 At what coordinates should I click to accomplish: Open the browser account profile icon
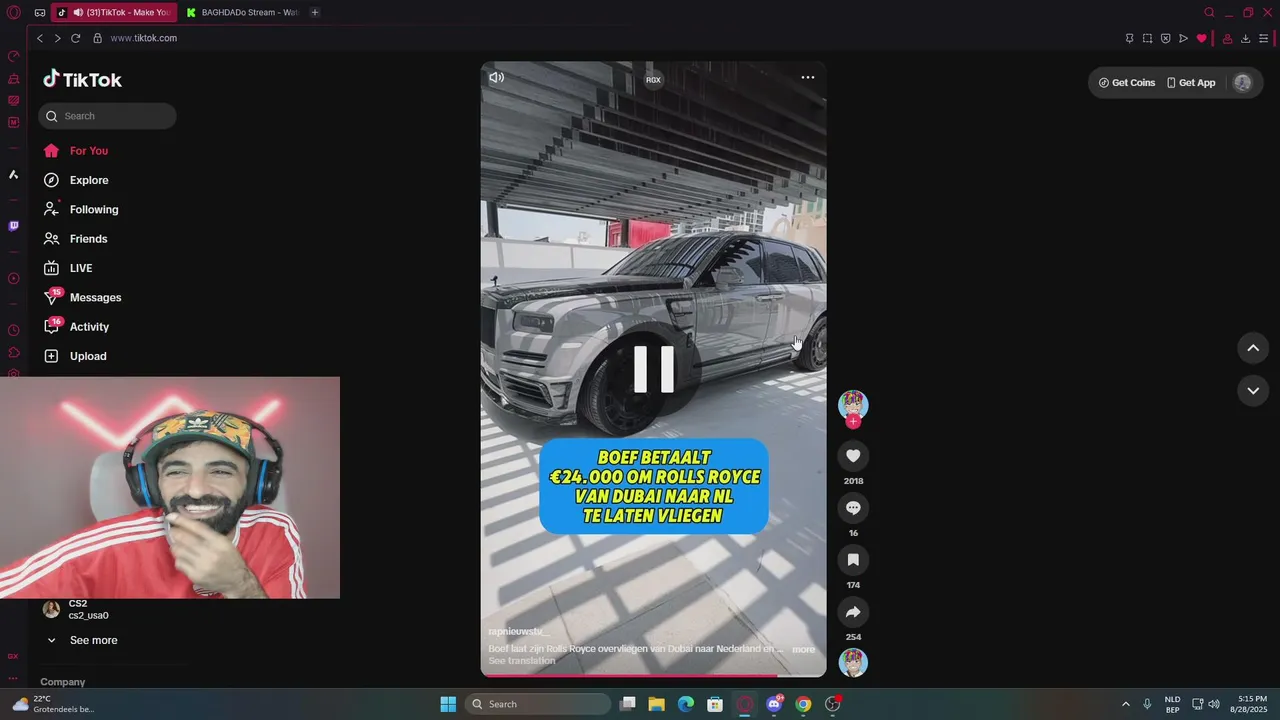pos(1227,38)
